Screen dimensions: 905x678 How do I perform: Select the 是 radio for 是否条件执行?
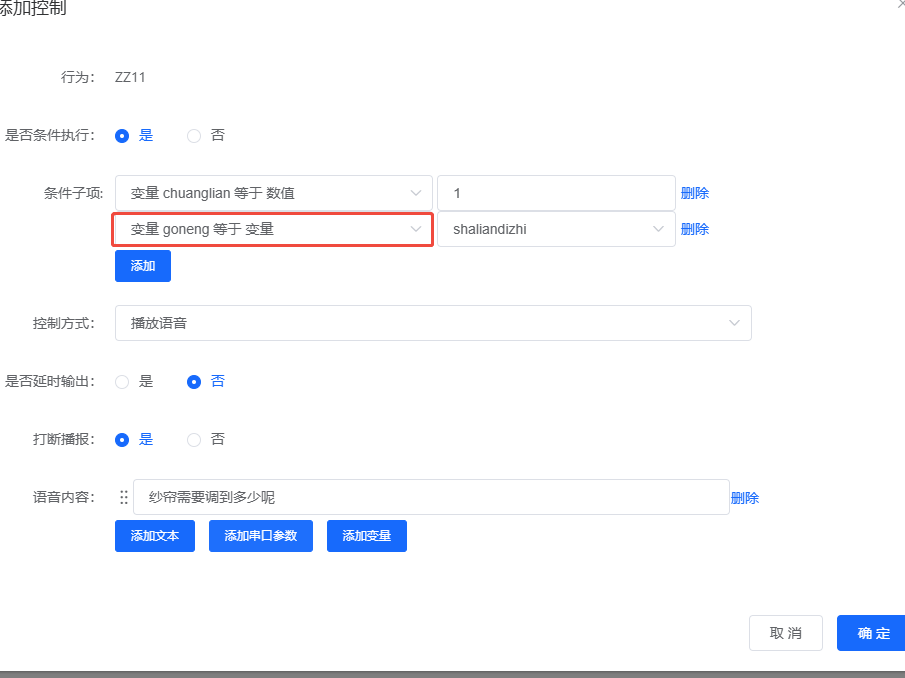coord(123,135)
